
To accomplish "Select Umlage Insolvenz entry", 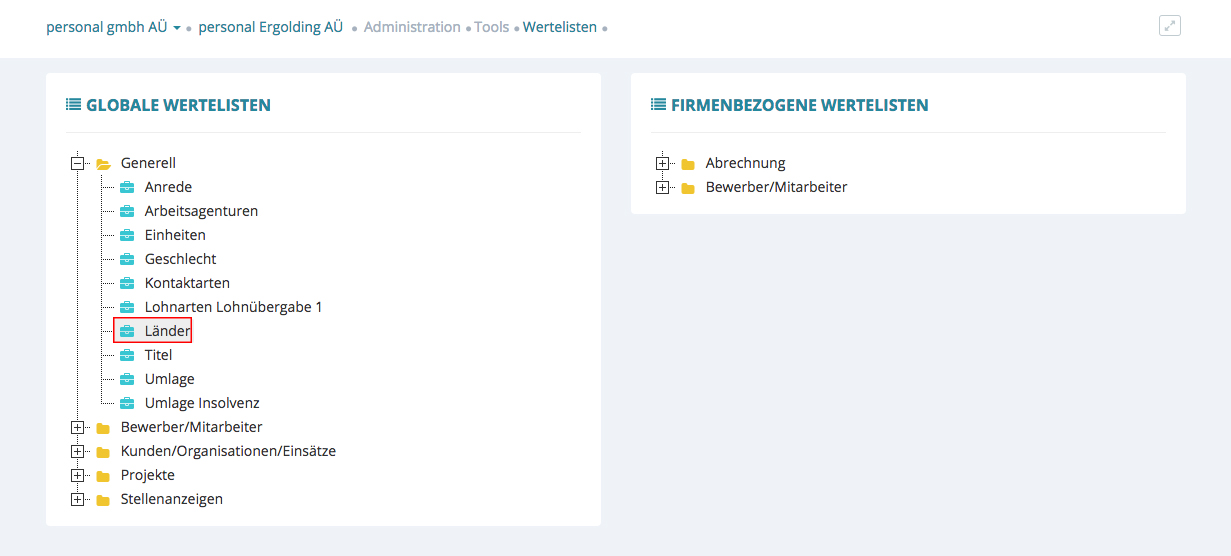I will click(x=202, y=403).
